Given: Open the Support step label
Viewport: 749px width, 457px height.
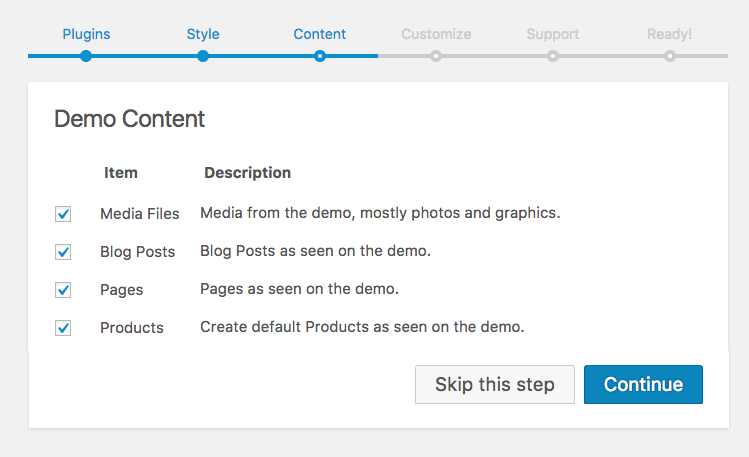Looking at the screenshot, I should [x=553, y=34].
